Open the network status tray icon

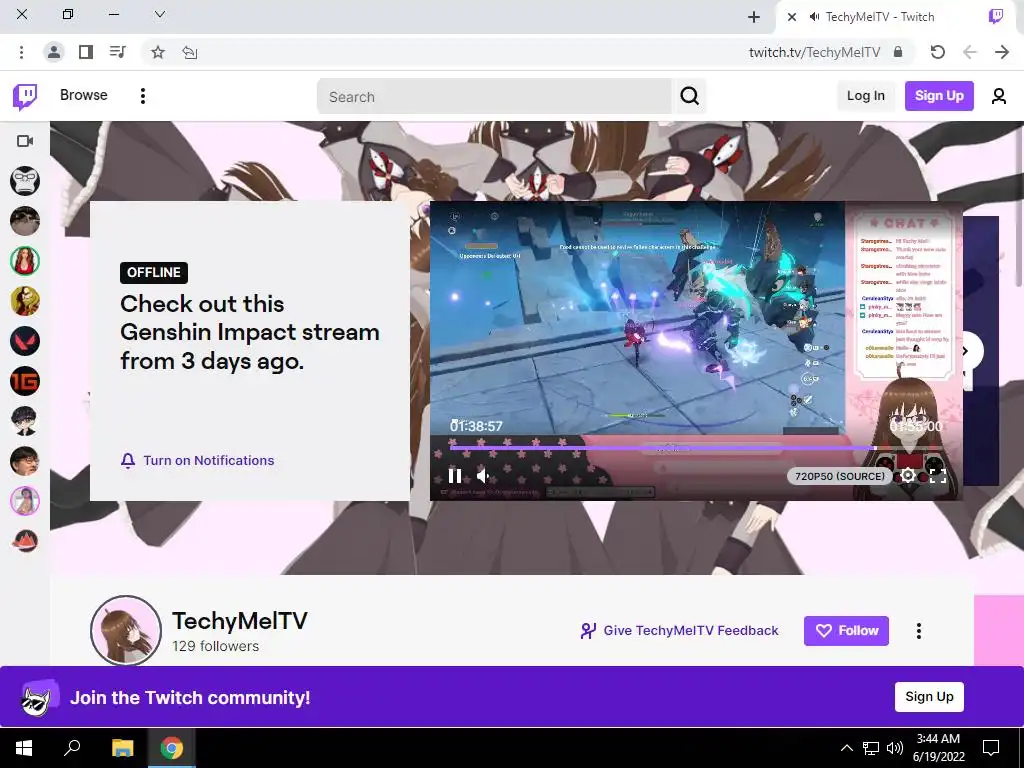point(871,748)
